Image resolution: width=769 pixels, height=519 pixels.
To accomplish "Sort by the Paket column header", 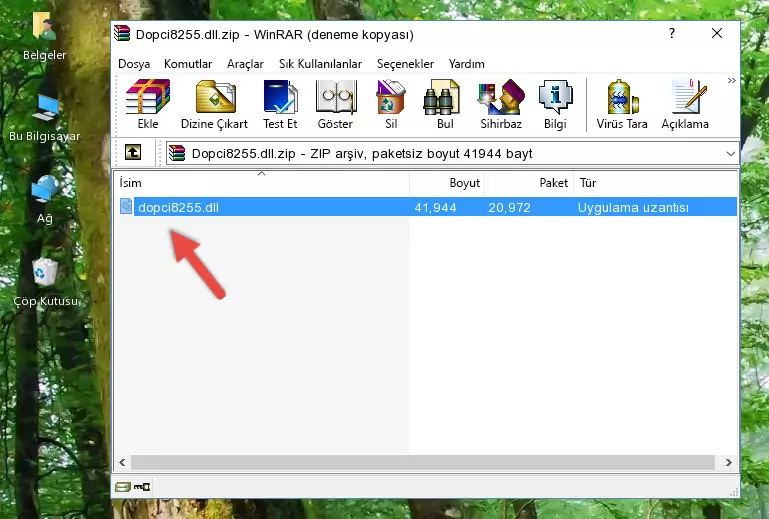I will click(x=529, y=183).
